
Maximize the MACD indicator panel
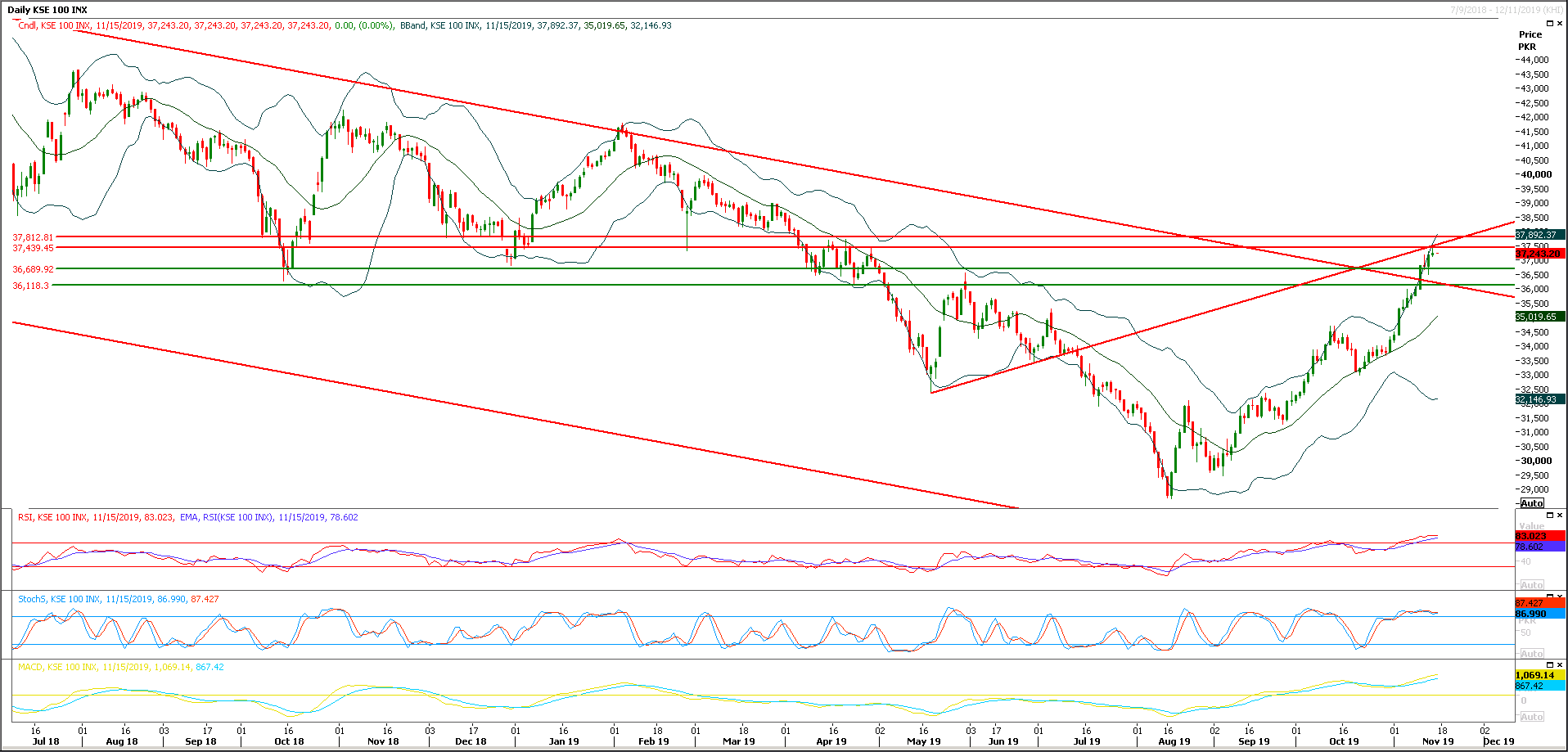coord(1549,665)
